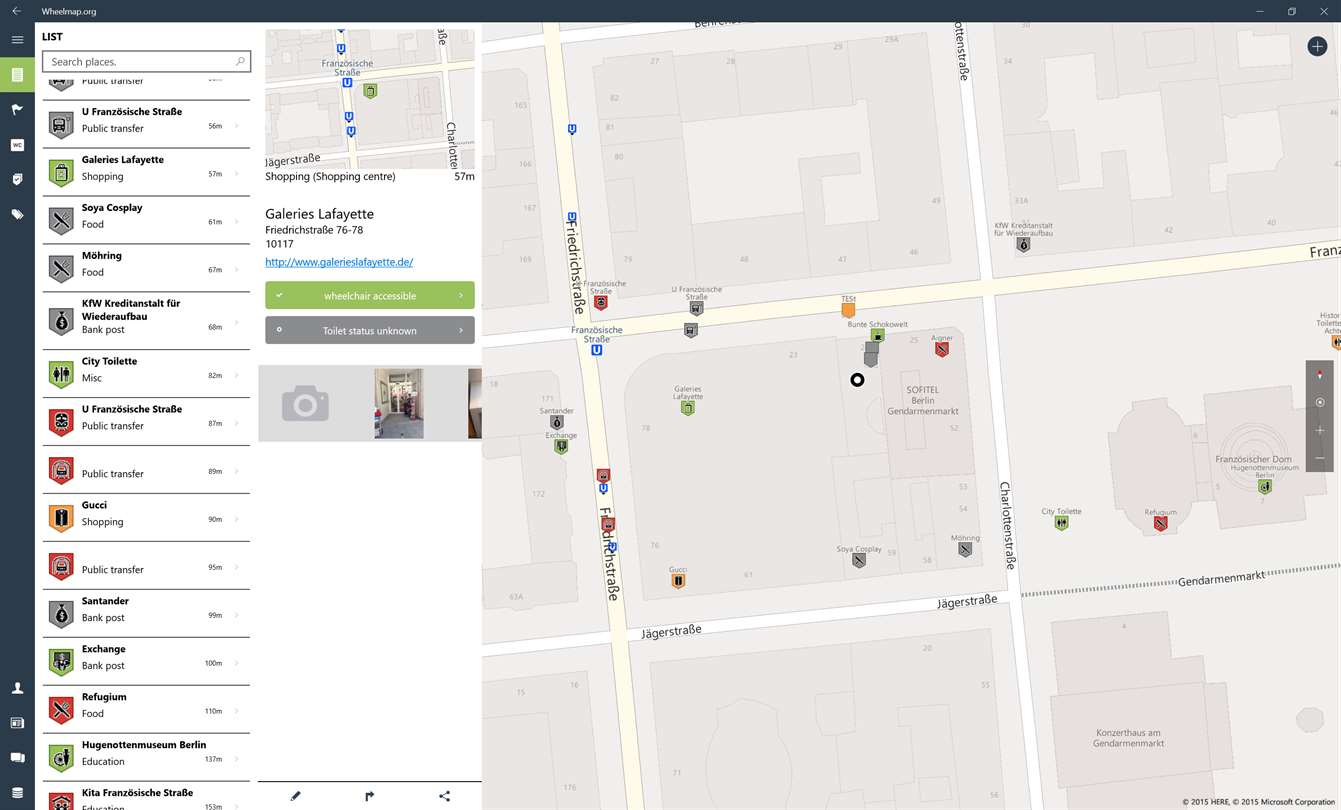Select Galeries Lafayette in the places list

(x=146, y=173)
